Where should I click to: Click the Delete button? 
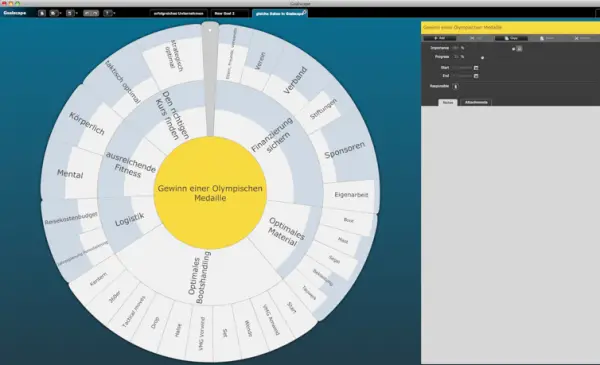point(582,38)
